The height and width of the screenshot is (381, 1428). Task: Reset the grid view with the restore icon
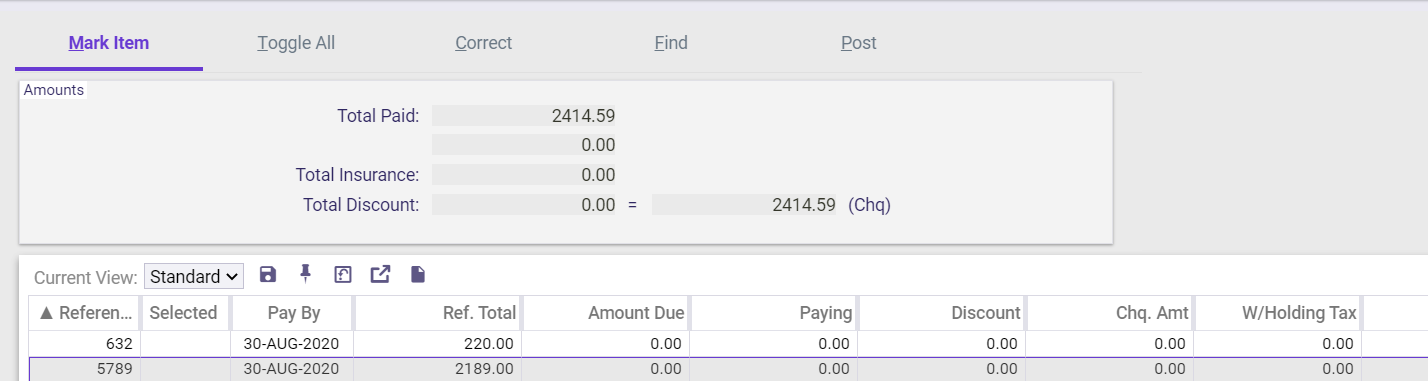[x=343, y=275]
